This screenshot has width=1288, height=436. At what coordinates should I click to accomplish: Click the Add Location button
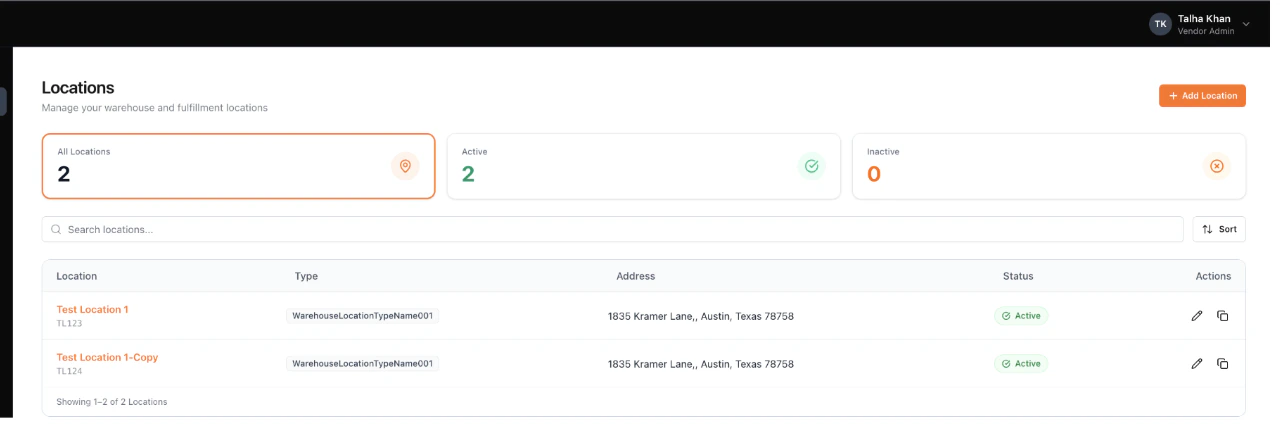(x=1202, y=95)
